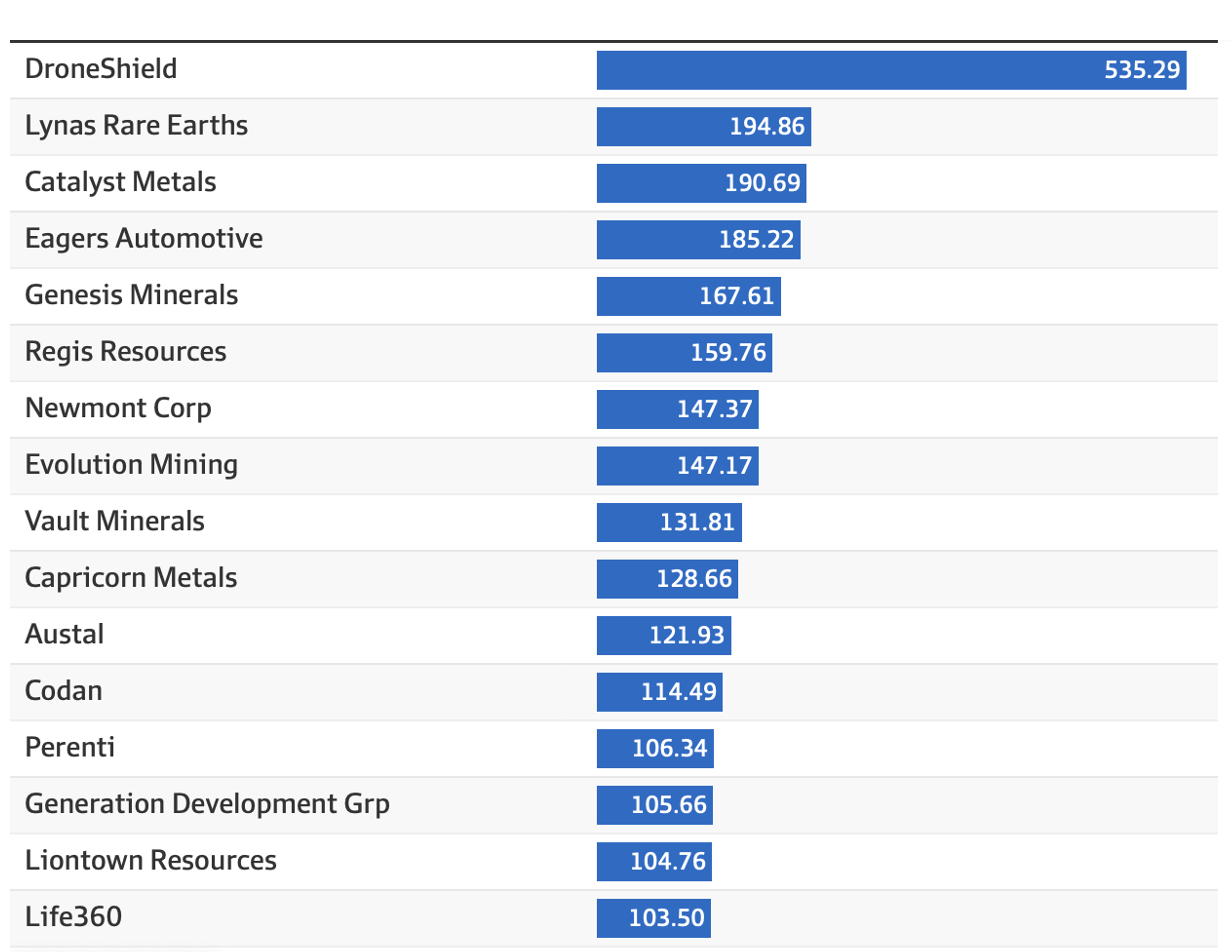Click the Catalyst Metals row label
The height and width of the screenshot is (952, 1232).
click(x=120, y=182)
